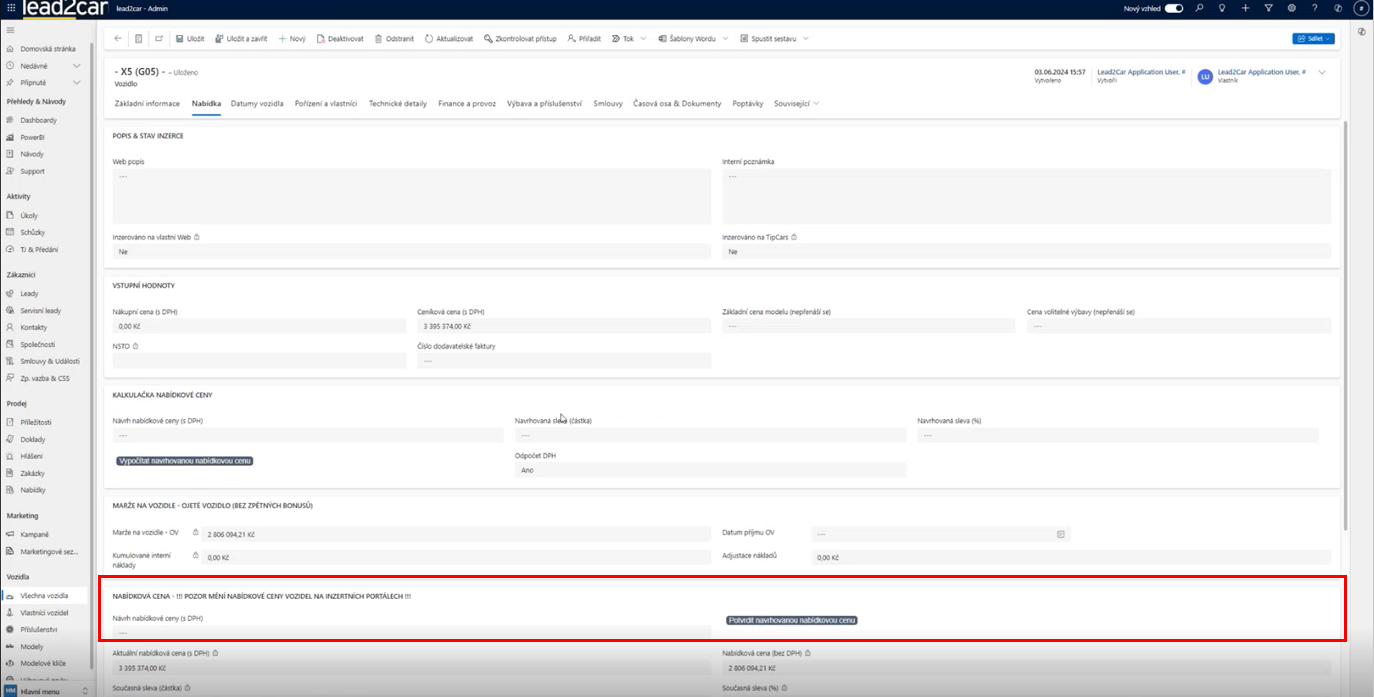Click the plus quick-create icon
Image resolution: width=1374 pixels, height=697 pixels.
coord(1245,8)
